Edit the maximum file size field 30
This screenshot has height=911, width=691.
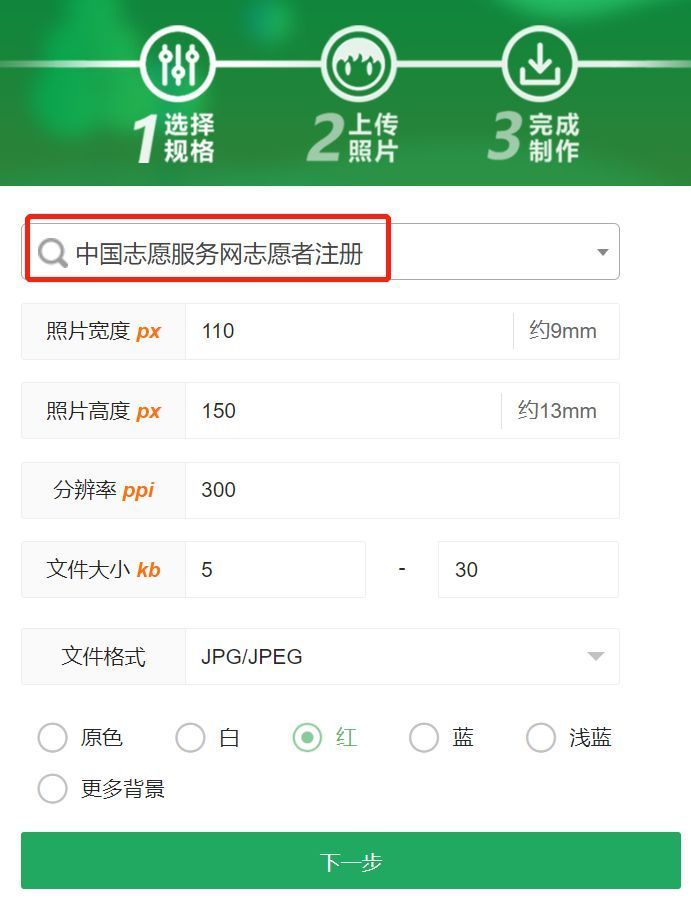tap(528, 569)
